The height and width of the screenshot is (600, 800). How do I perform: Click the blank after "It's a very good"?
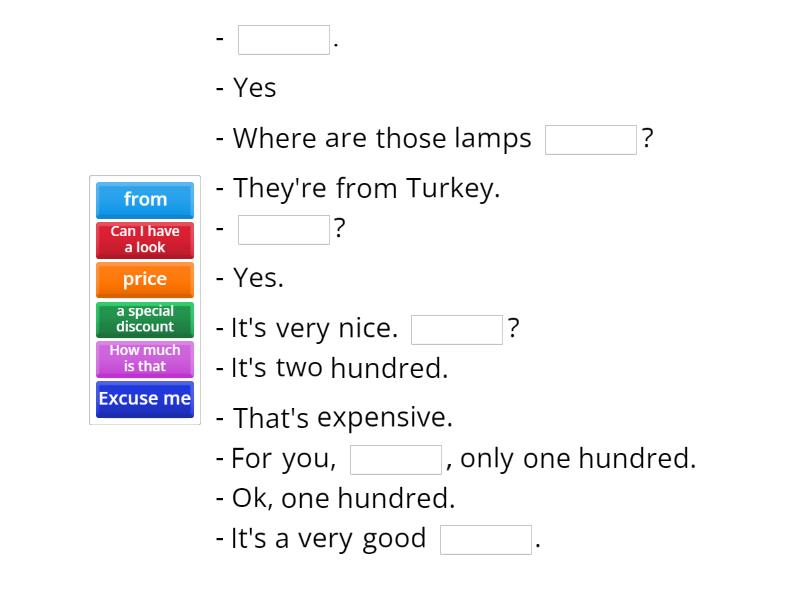pyautogui.click(x=485, y=538)
